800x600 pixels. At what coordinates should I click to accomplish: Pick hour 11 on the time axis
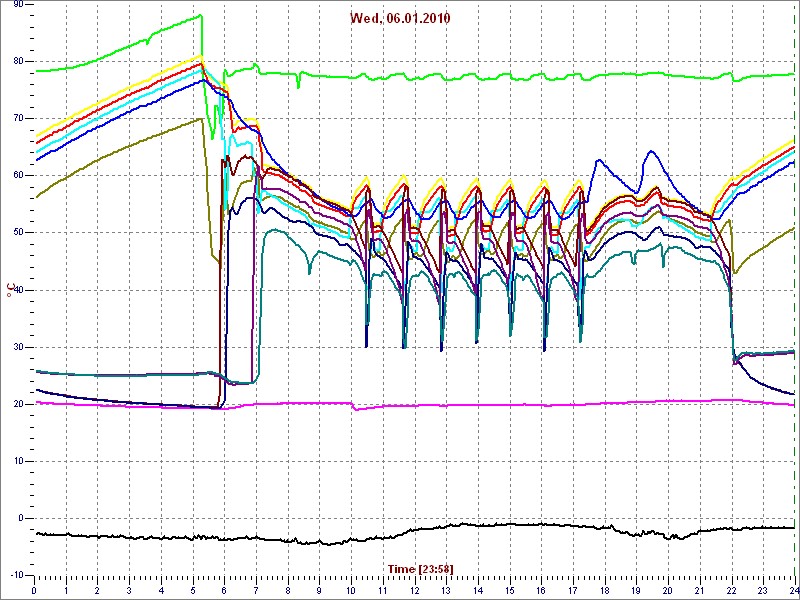383,589
